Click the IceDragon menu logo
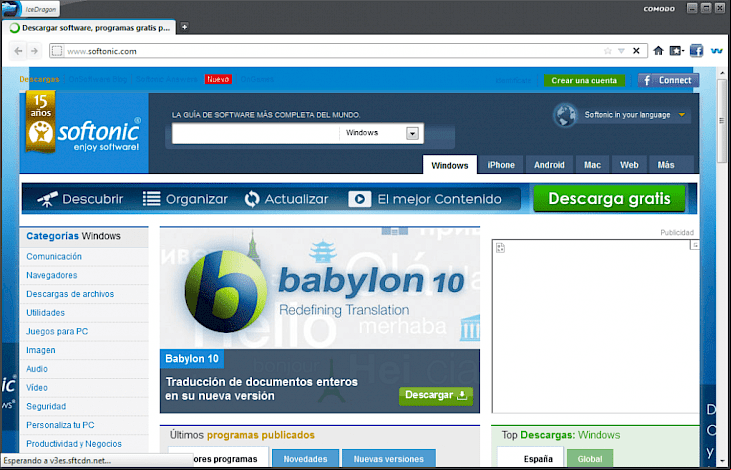Image resolution: width=731 pixels, height=470 pixels. tap(11, 8)
